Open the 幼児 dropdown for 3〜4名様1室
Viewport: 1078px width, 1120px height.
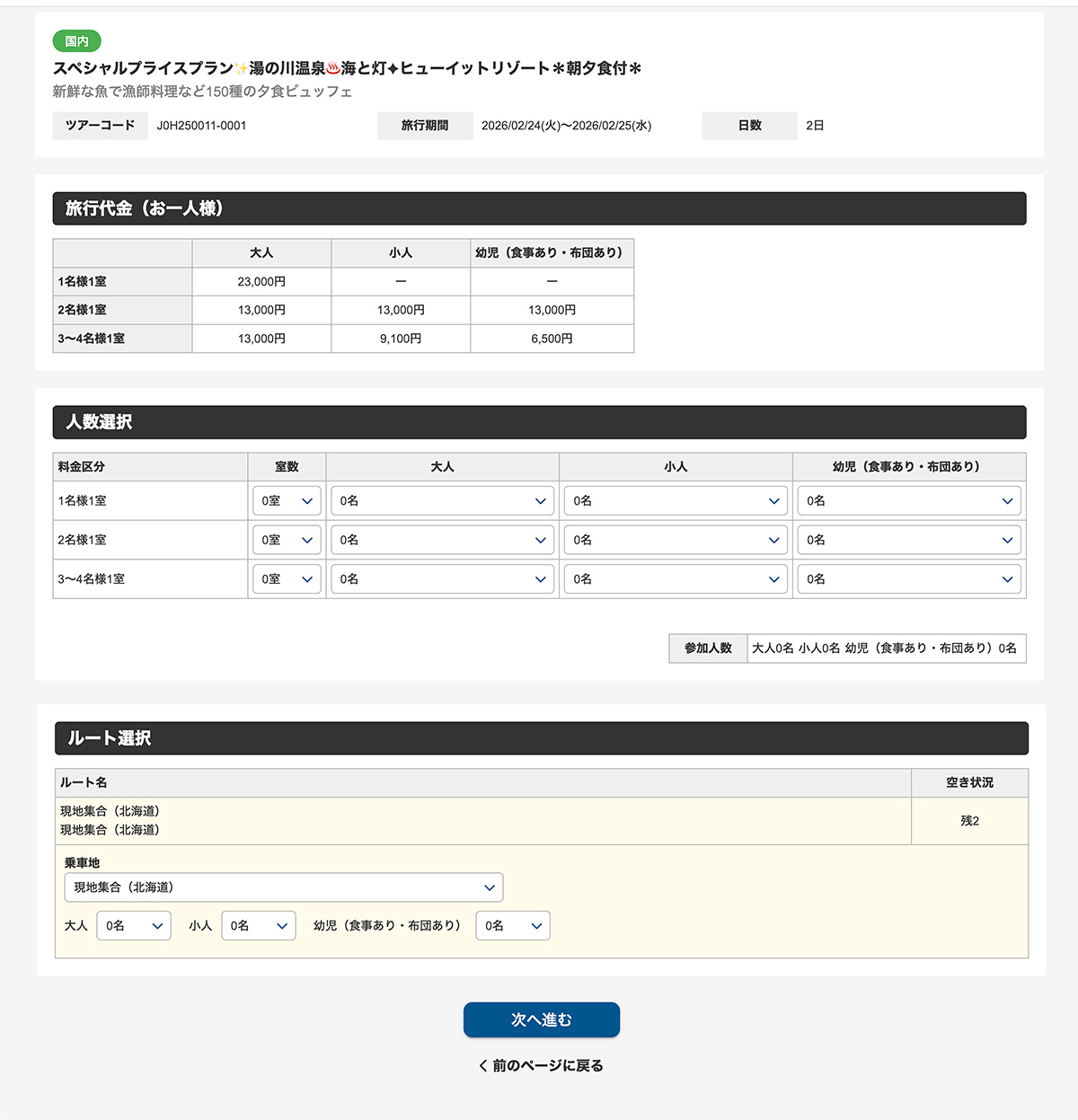point(908,578)
